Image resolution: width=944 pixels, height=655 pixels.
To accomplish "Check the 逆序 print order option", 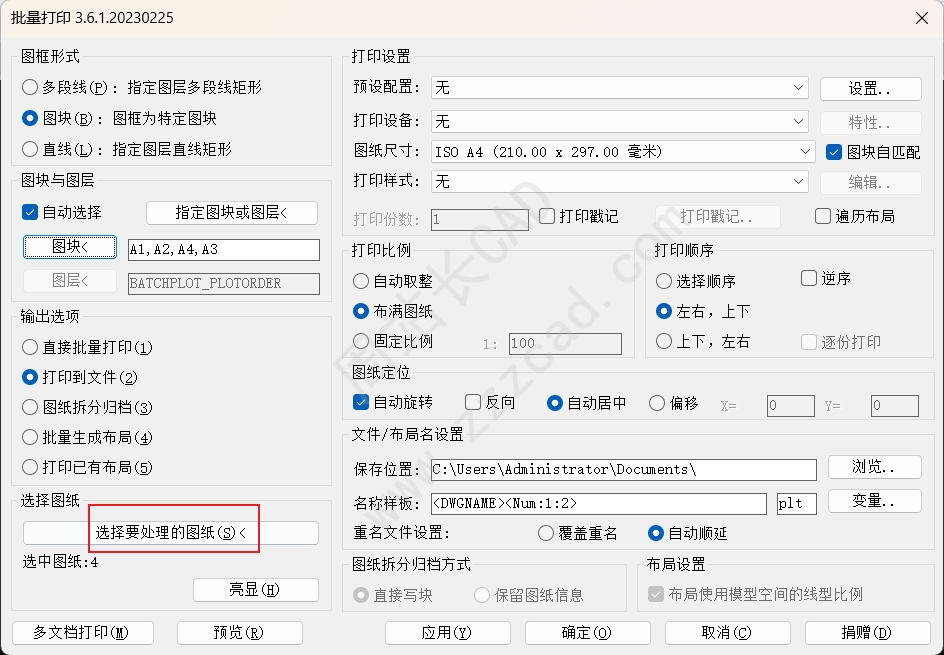I will click(x=809, y=278).
